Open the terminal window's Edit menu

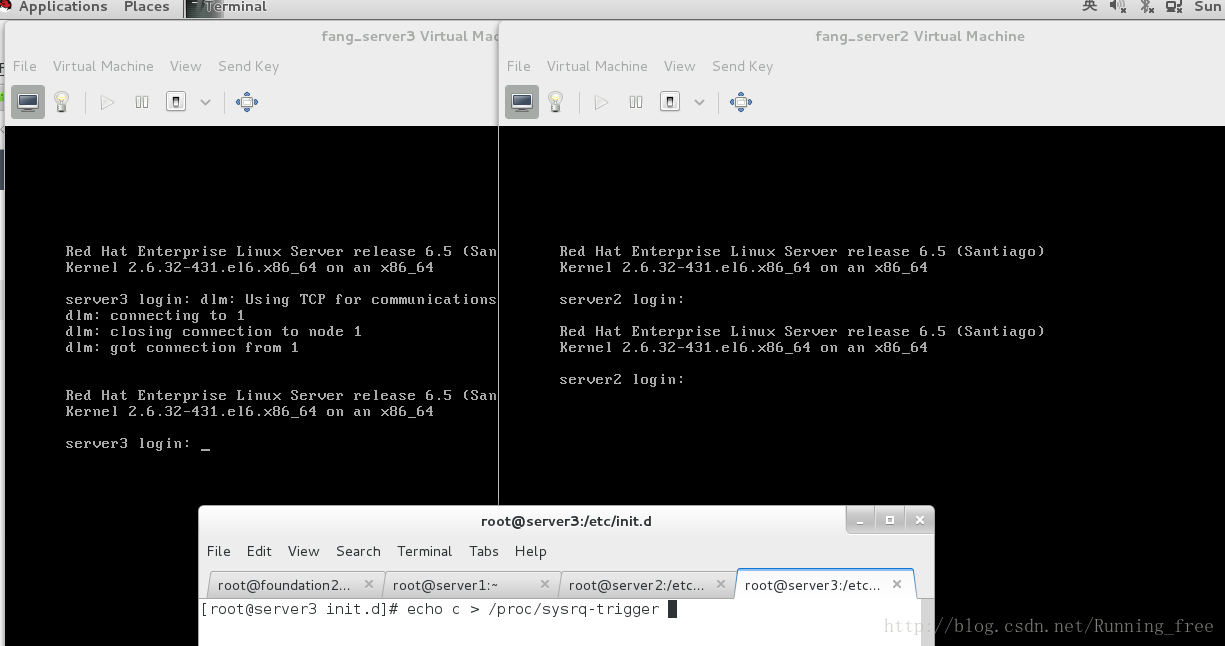click(x=259, y=551)
